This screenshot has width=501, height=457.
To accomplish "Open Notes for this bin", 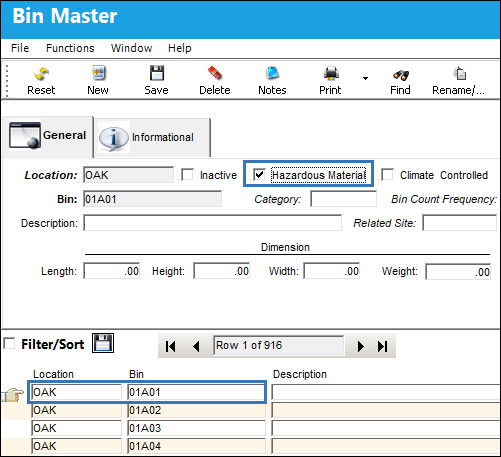I will point(272,73).
